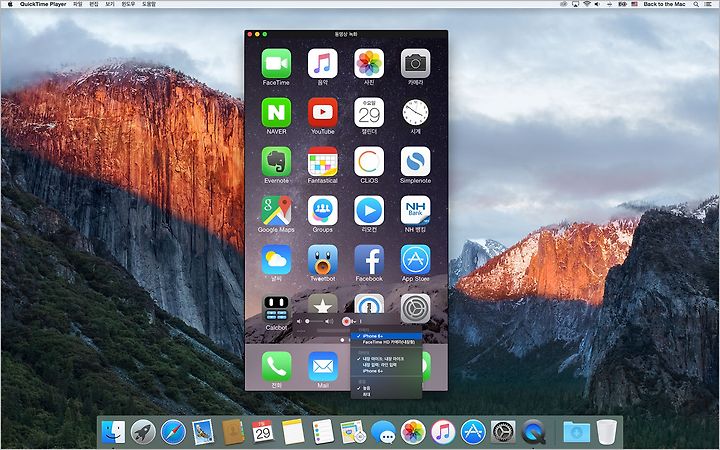Open Spotlight search in the menu bar
The height and width of the screenshot is (450, 720).
[x=696, y=4]
